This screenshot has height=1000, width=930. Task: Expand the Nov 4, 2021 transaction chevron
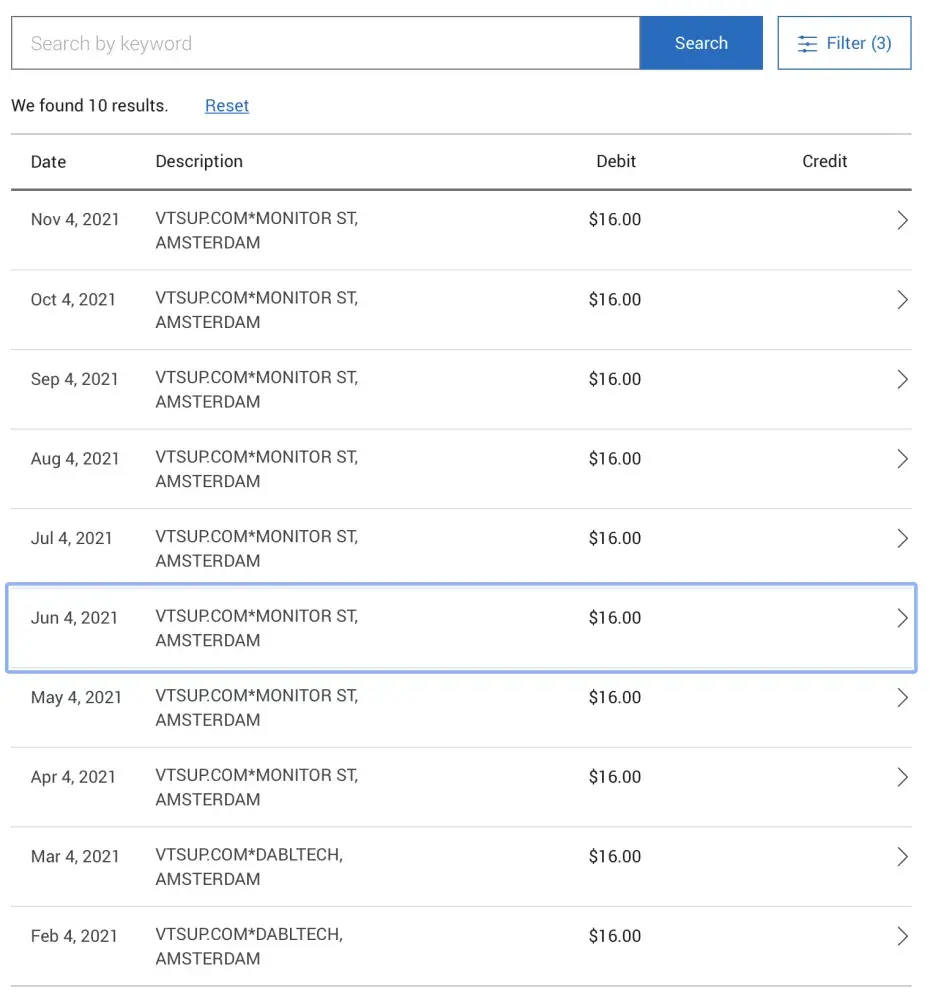point(902,221)
